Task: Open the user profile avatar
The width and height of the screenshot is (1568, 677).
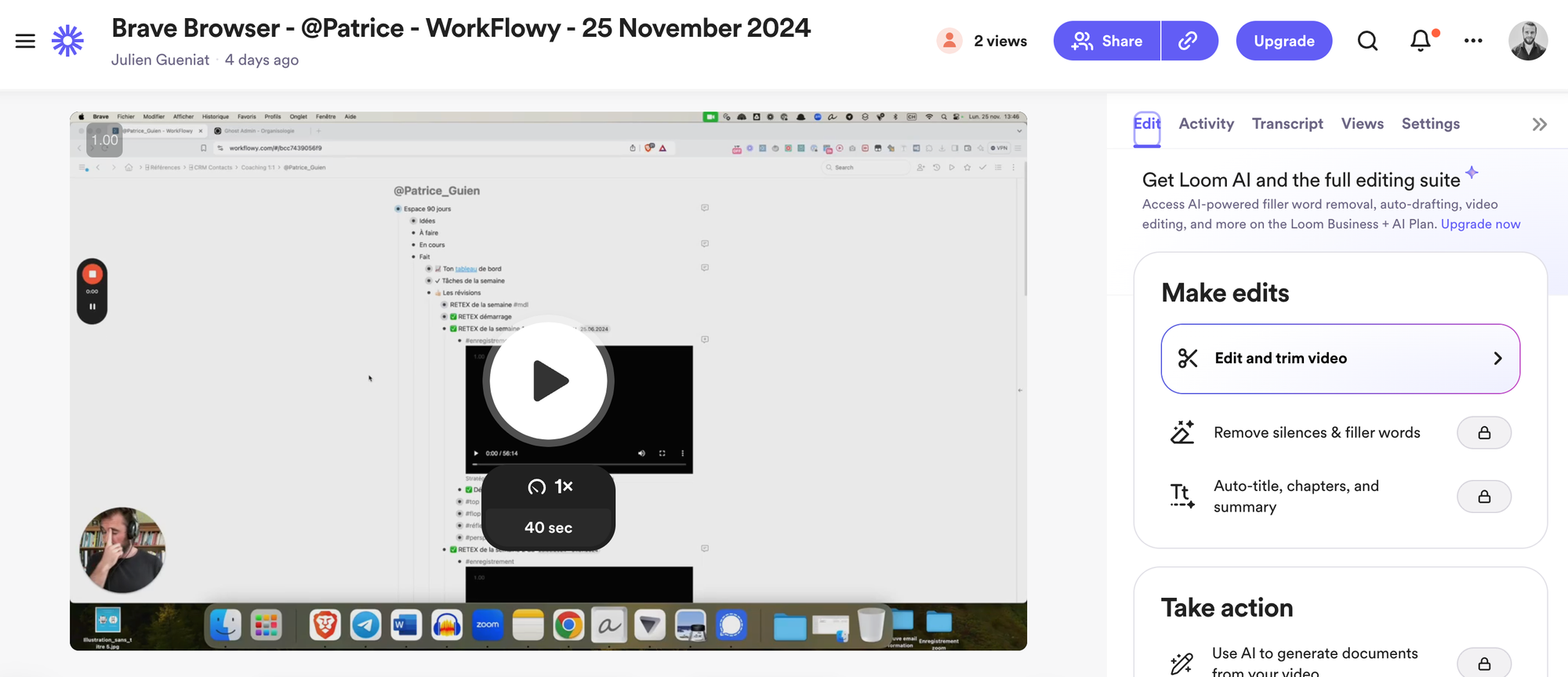Action: 1528,41
